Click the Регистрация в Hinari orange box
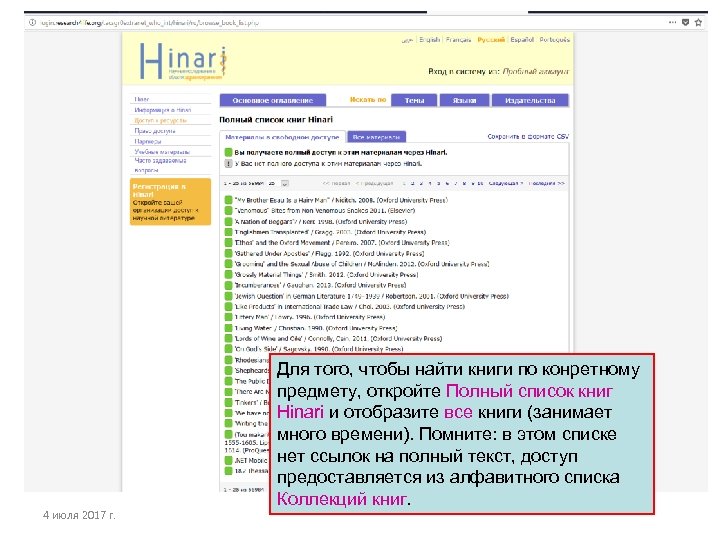Screen dimensions: 720x540 [x=170, y=202]
